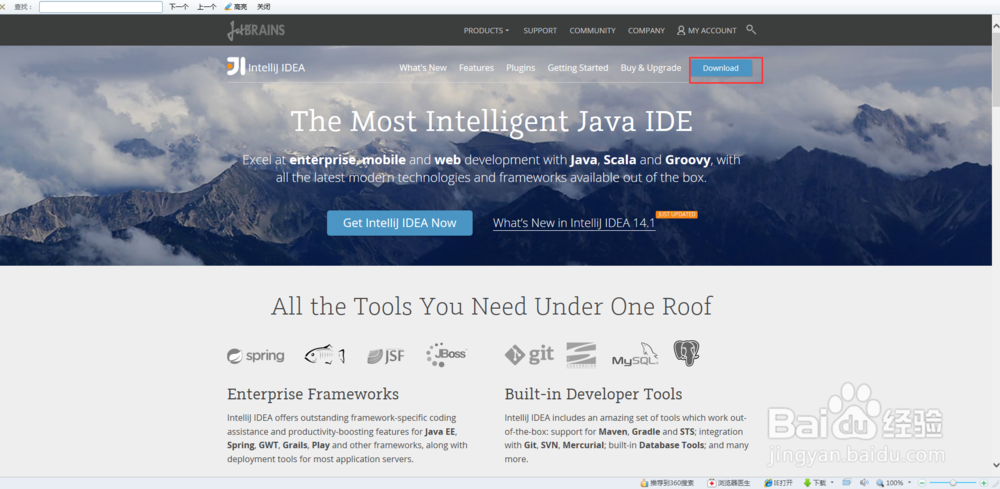Click the JetBrains logo in header

pyautogui.click(x=255, y=30)
